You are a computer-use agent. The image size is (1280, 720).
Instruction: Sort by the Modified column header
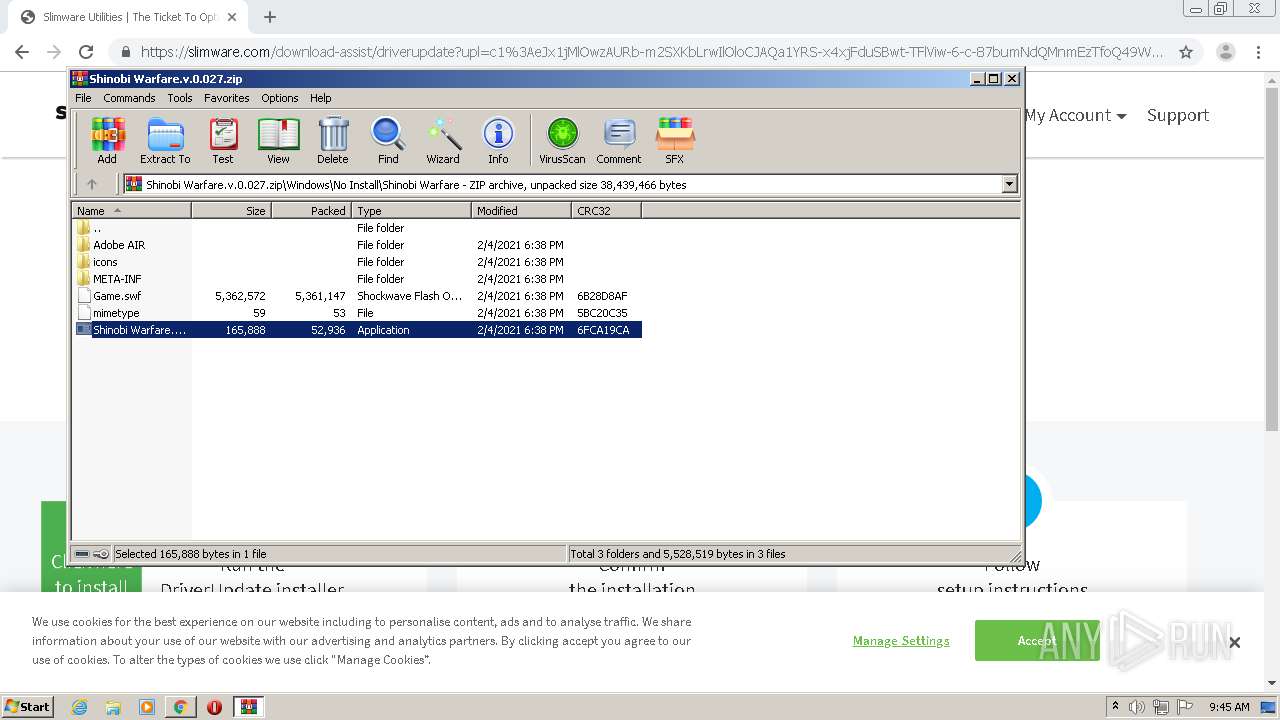tap(521, 211)
